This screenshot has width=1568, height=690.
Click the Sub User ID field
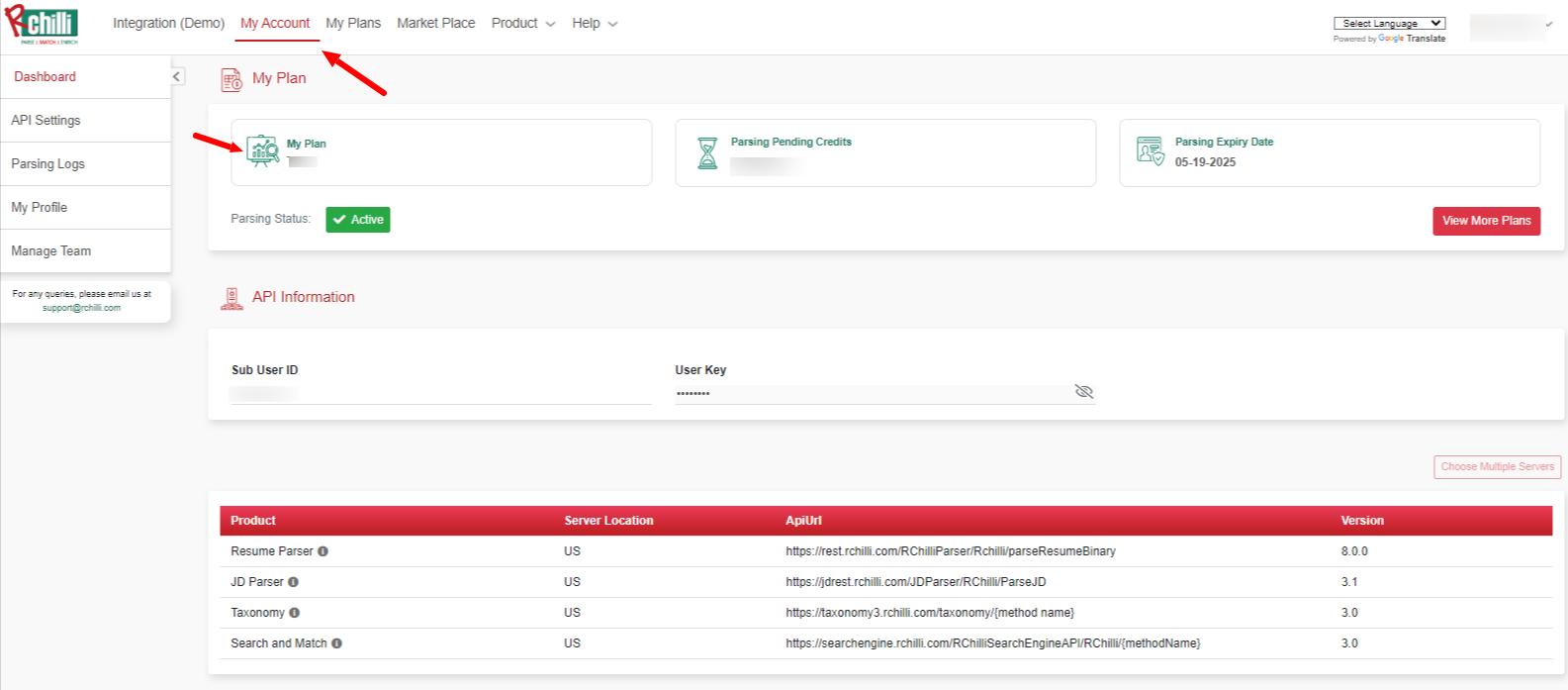(x=441, y=394)
